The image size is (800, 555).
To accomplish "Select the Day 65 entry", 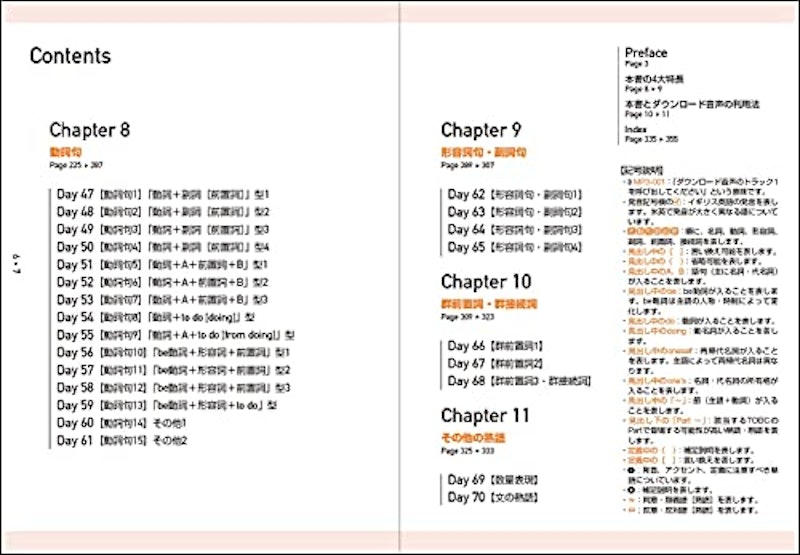I will coord(515,247).
